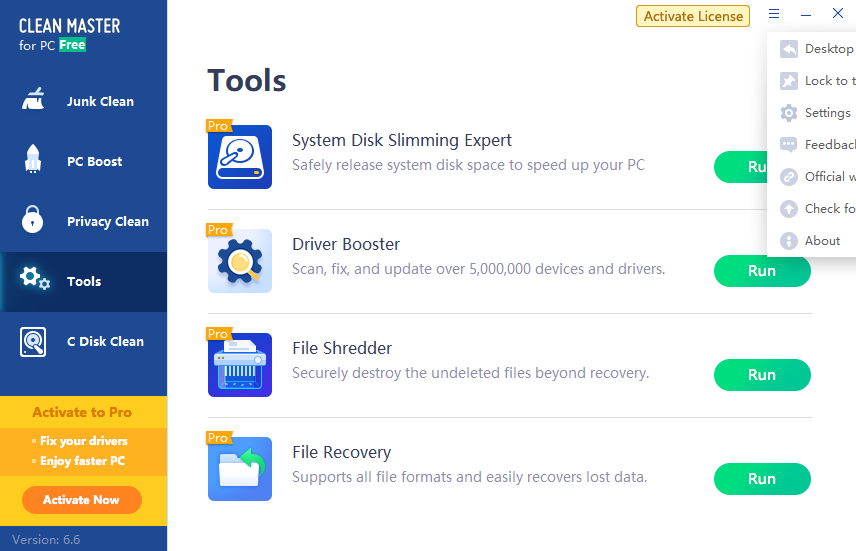The image size is (856, 551).
Task: Click the Version: 6.6 label
Action: tap(46, 540)
